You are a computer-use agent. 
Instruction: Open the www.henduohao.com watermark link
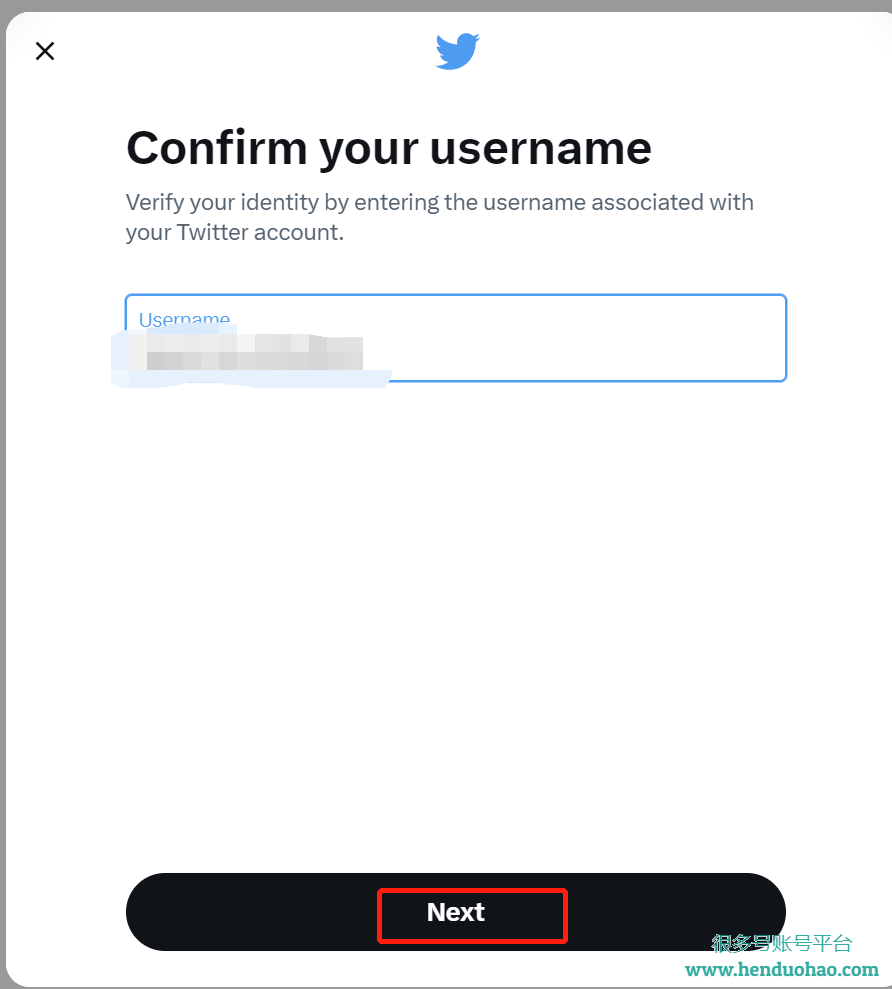(x=781, y=969)
